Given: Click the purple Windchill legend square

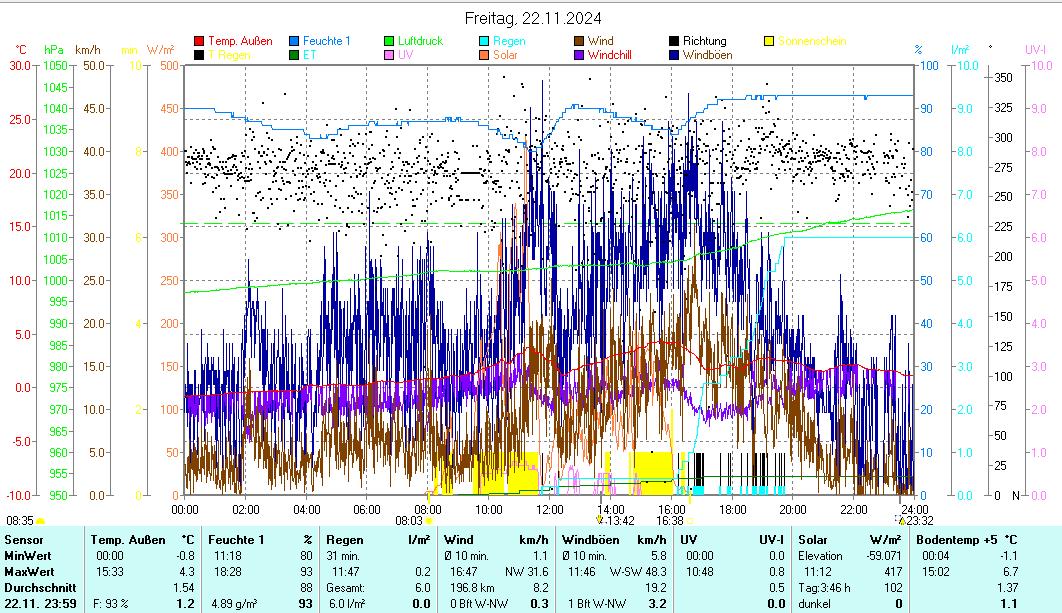Looking at the screenshot, I should coord(579,55).
